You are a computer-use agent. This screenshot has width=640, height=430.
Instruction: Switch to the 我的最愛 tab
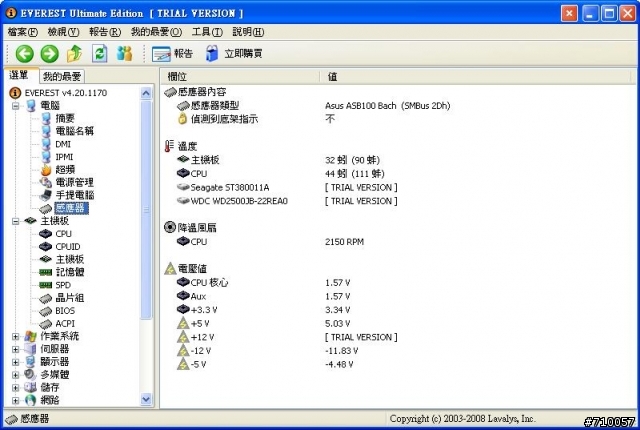pos(62,76)
